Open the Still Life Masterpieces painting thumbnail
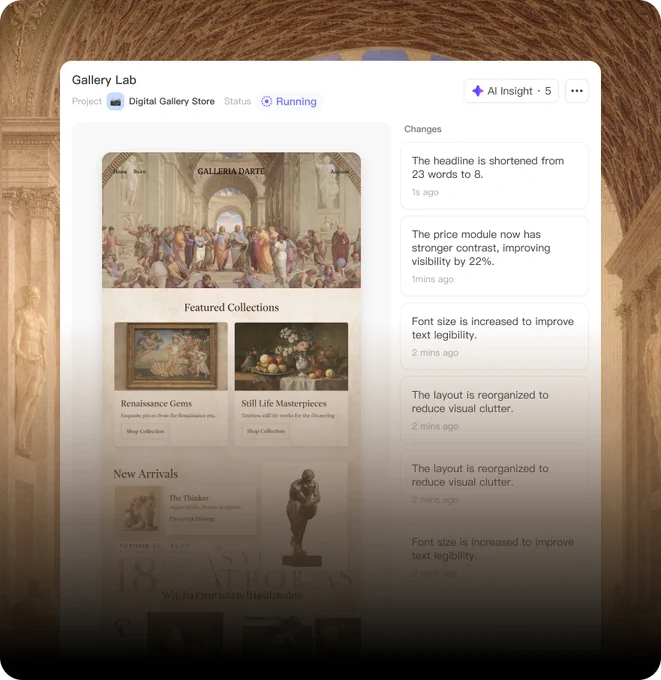Screen dimensions: 661x680 coord(291,356)
